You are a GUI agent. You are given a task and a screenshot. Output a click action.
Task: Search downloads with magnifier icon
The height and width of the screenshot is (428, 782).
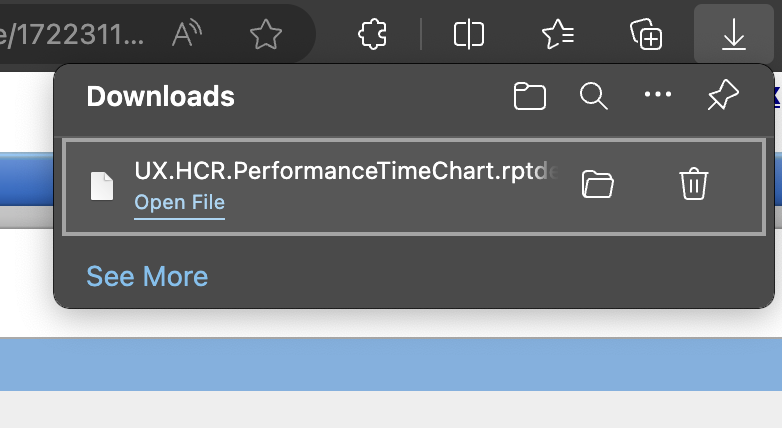pos(593,96)
